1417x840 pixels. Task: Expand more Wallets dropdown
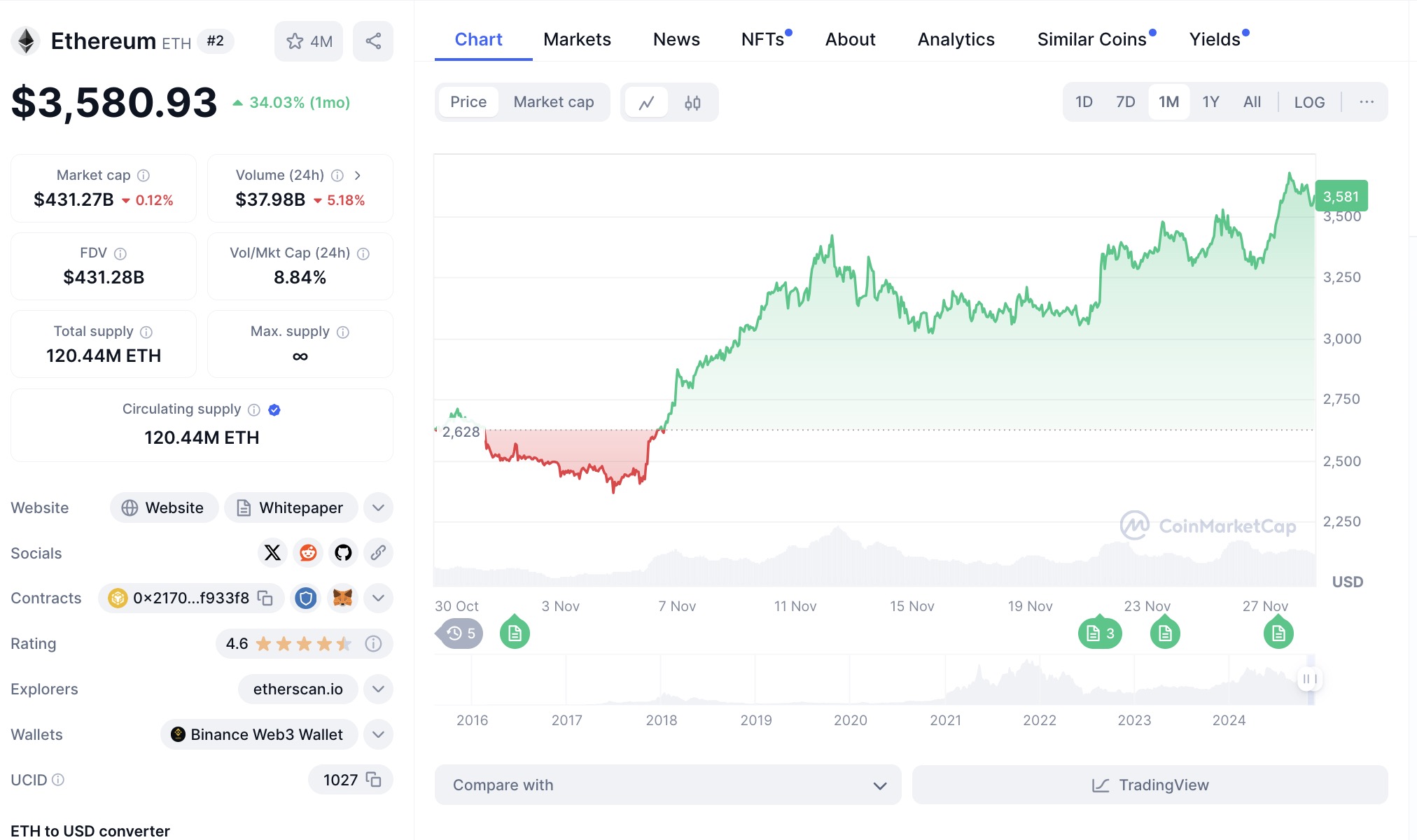378,734
